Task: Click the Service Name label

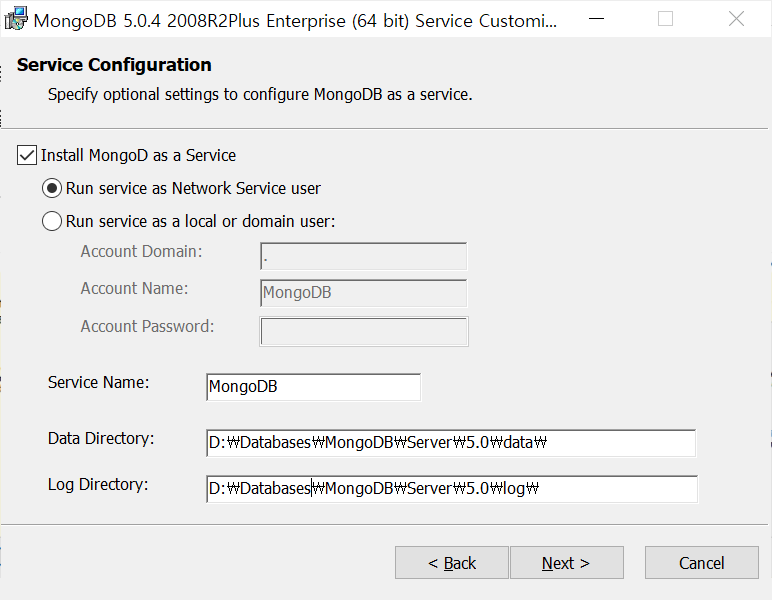Action: pyautogui.click(x=98, y=382)
